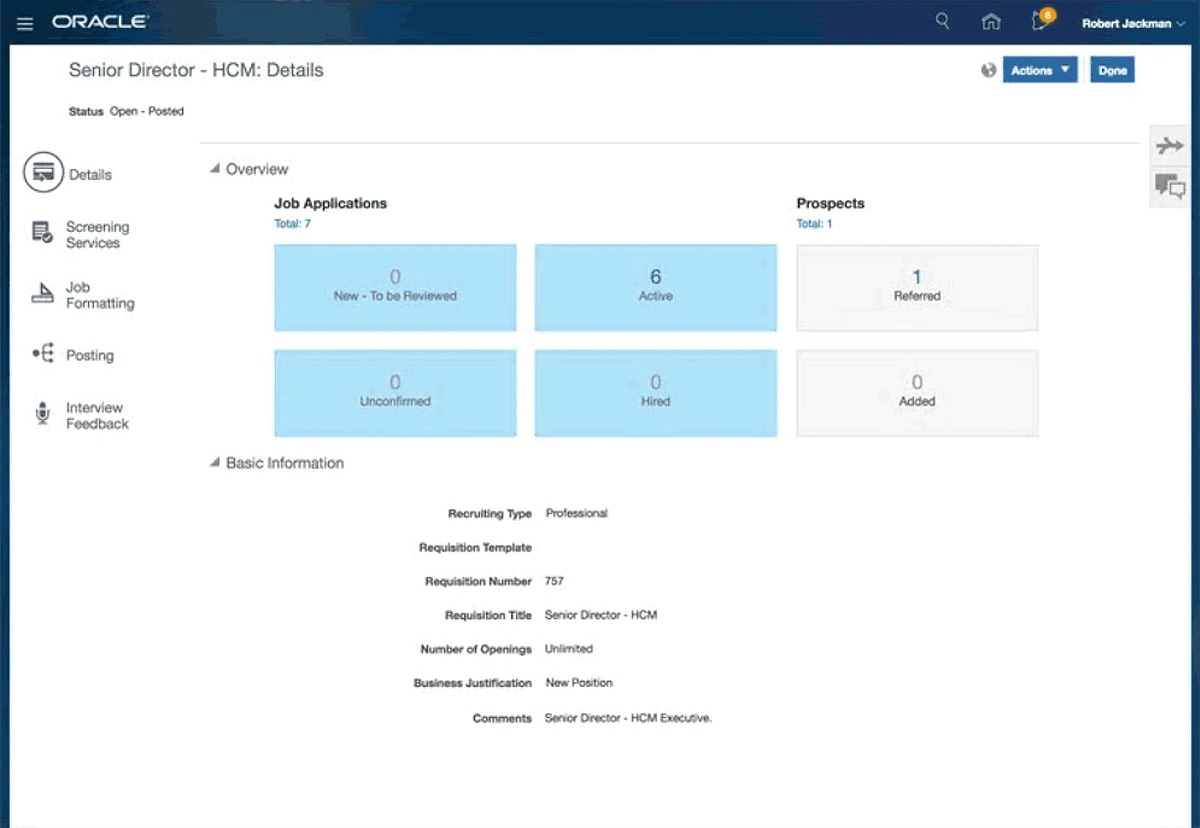Expand the Robert Jackman user menu
1200x828 pixels.
click(1133, 23)
